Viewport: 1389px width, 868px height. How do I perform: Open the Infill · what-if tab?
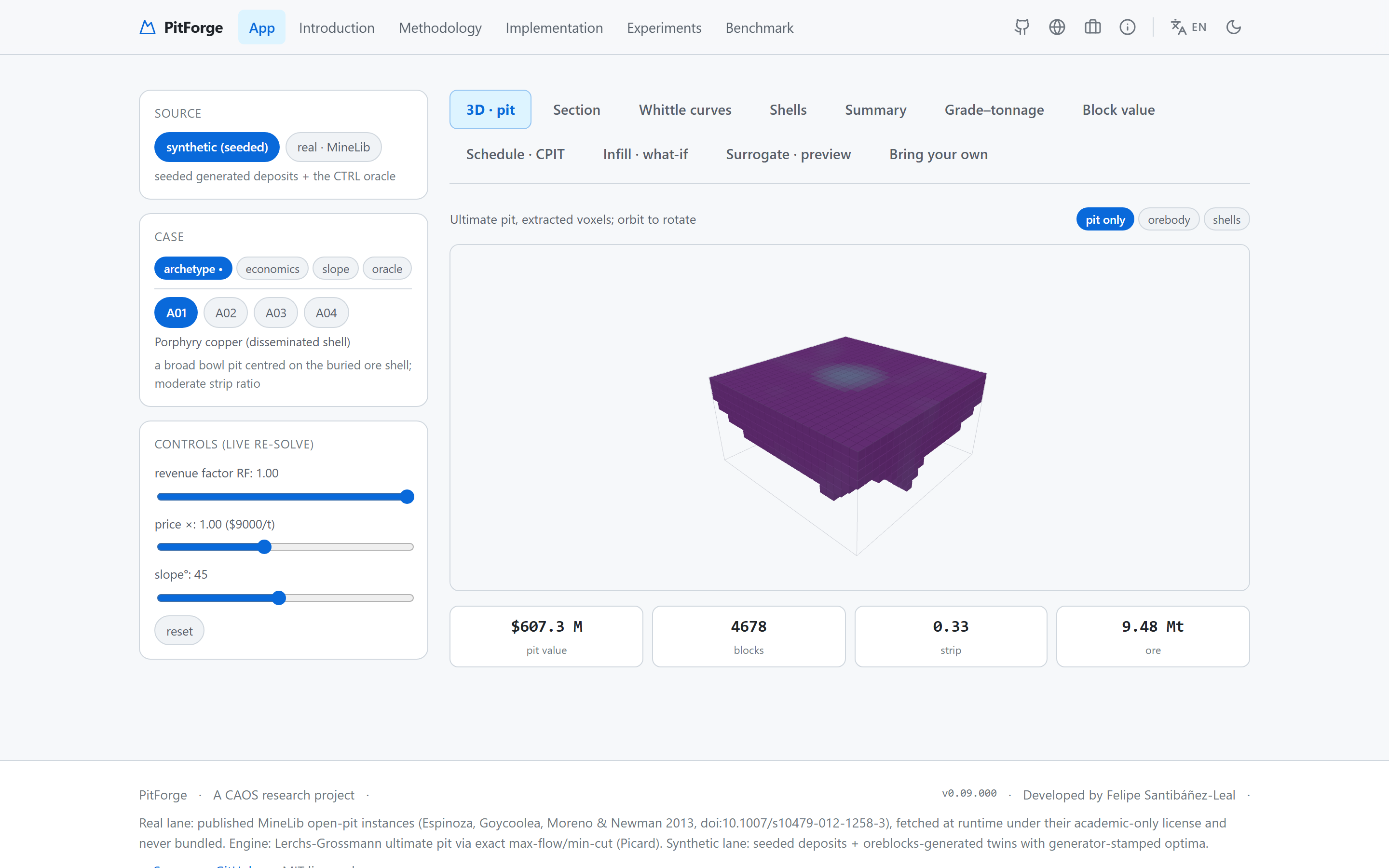pos(645,154)
